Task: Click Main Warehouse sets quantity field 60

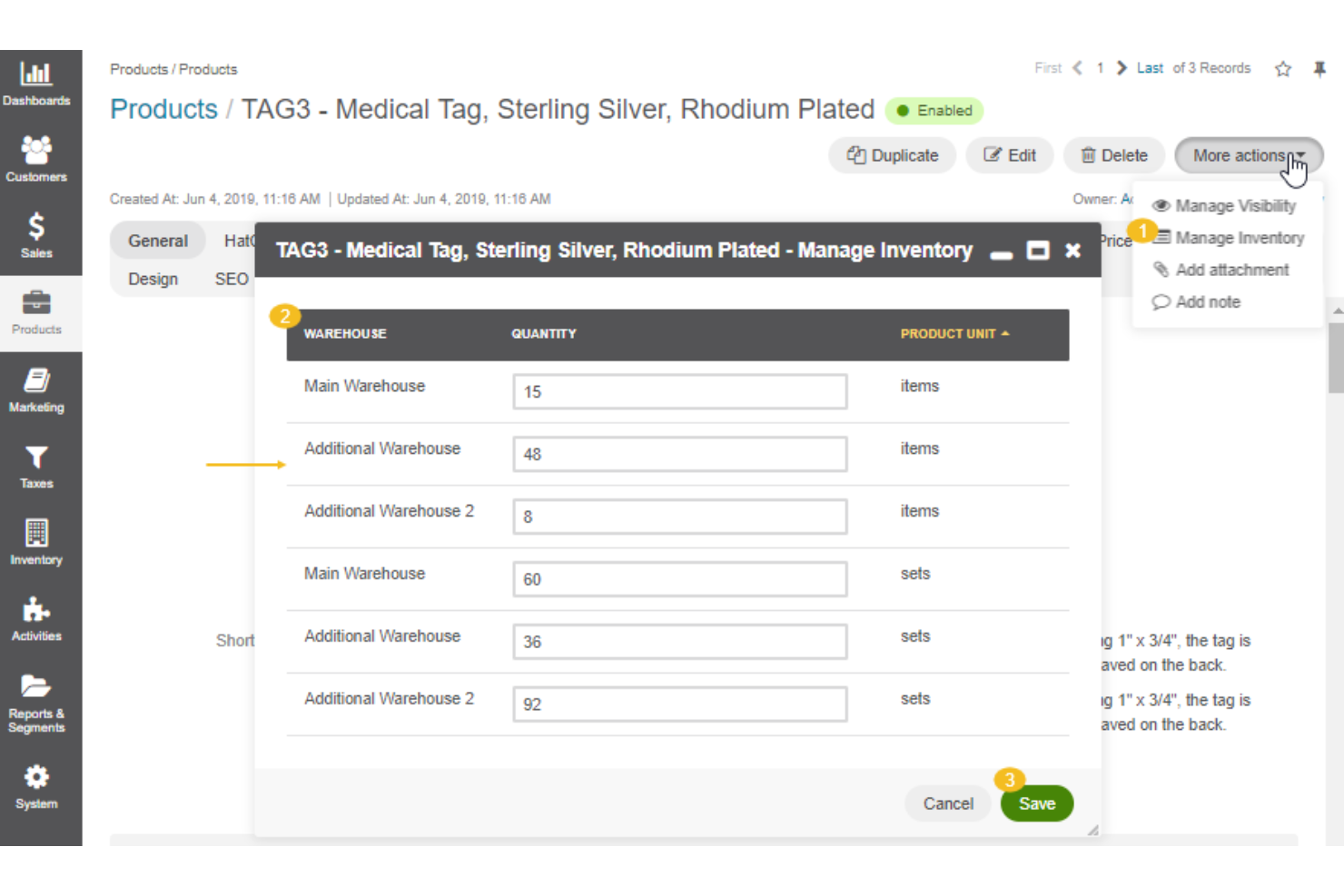Action: [680, 579]
